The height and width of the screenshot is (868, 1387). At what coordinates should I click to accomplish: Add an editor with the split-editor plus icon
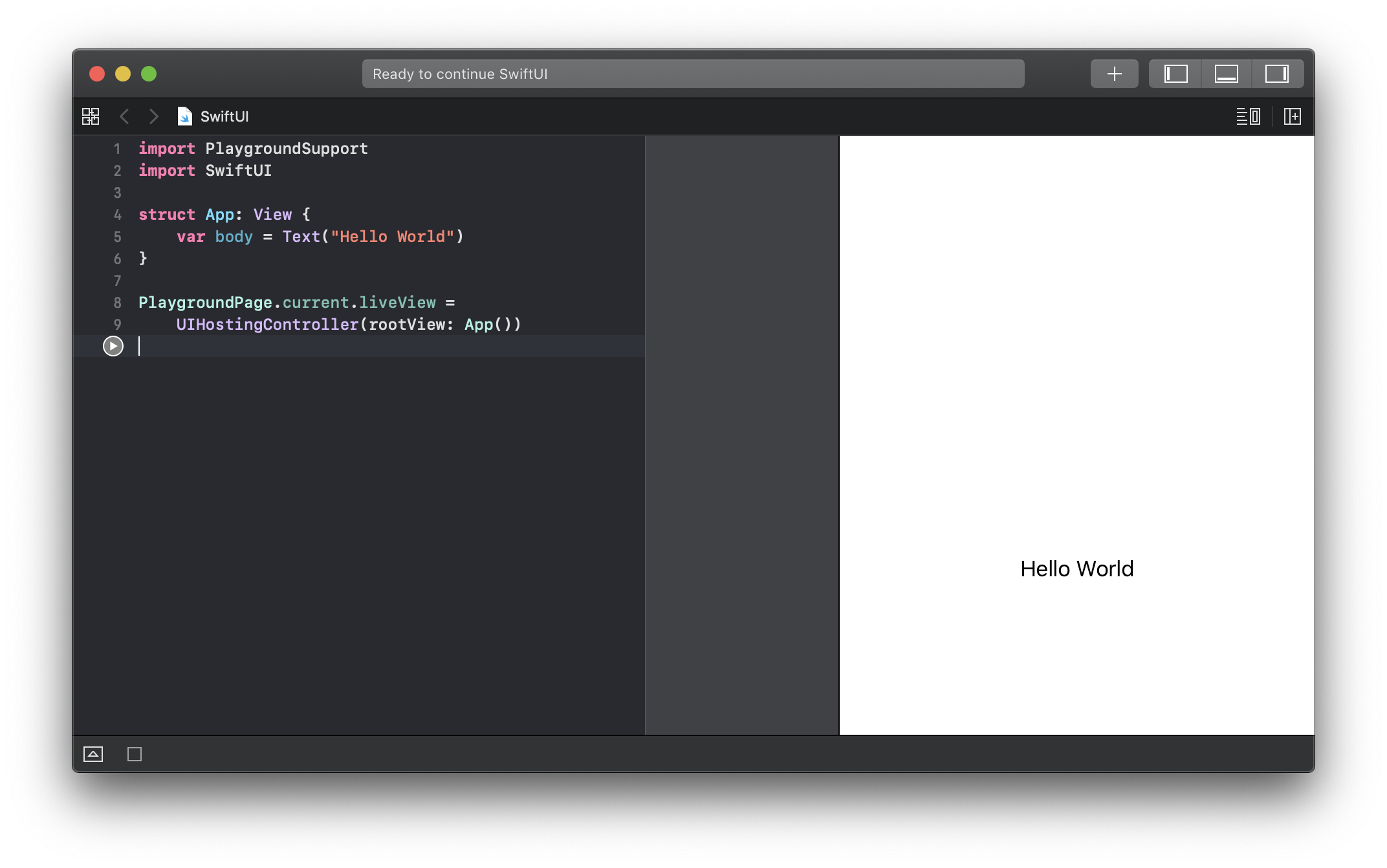point(1291,116)
